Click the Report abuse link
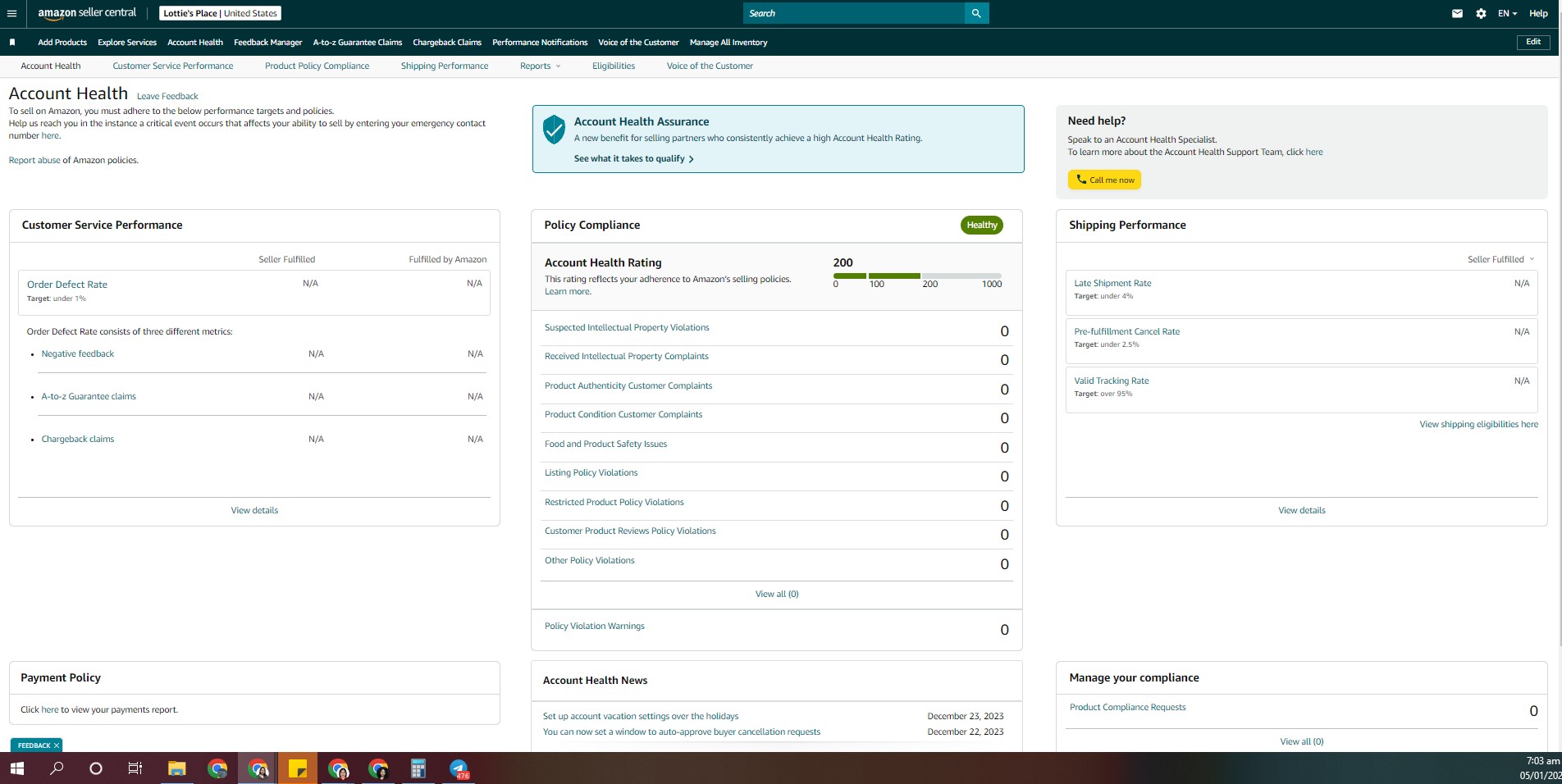This screenshot has height=784, width=1562. pos(34,161)
